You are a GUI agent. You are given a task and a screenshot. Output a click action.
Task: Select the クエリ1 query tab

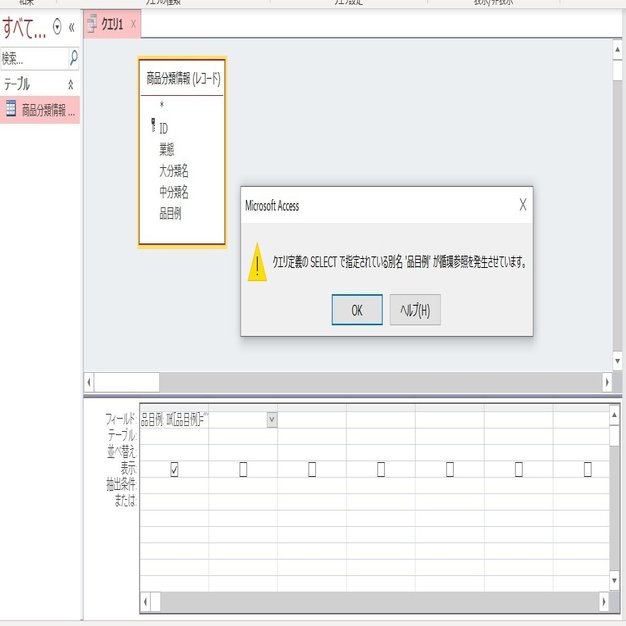pos(112,25)
